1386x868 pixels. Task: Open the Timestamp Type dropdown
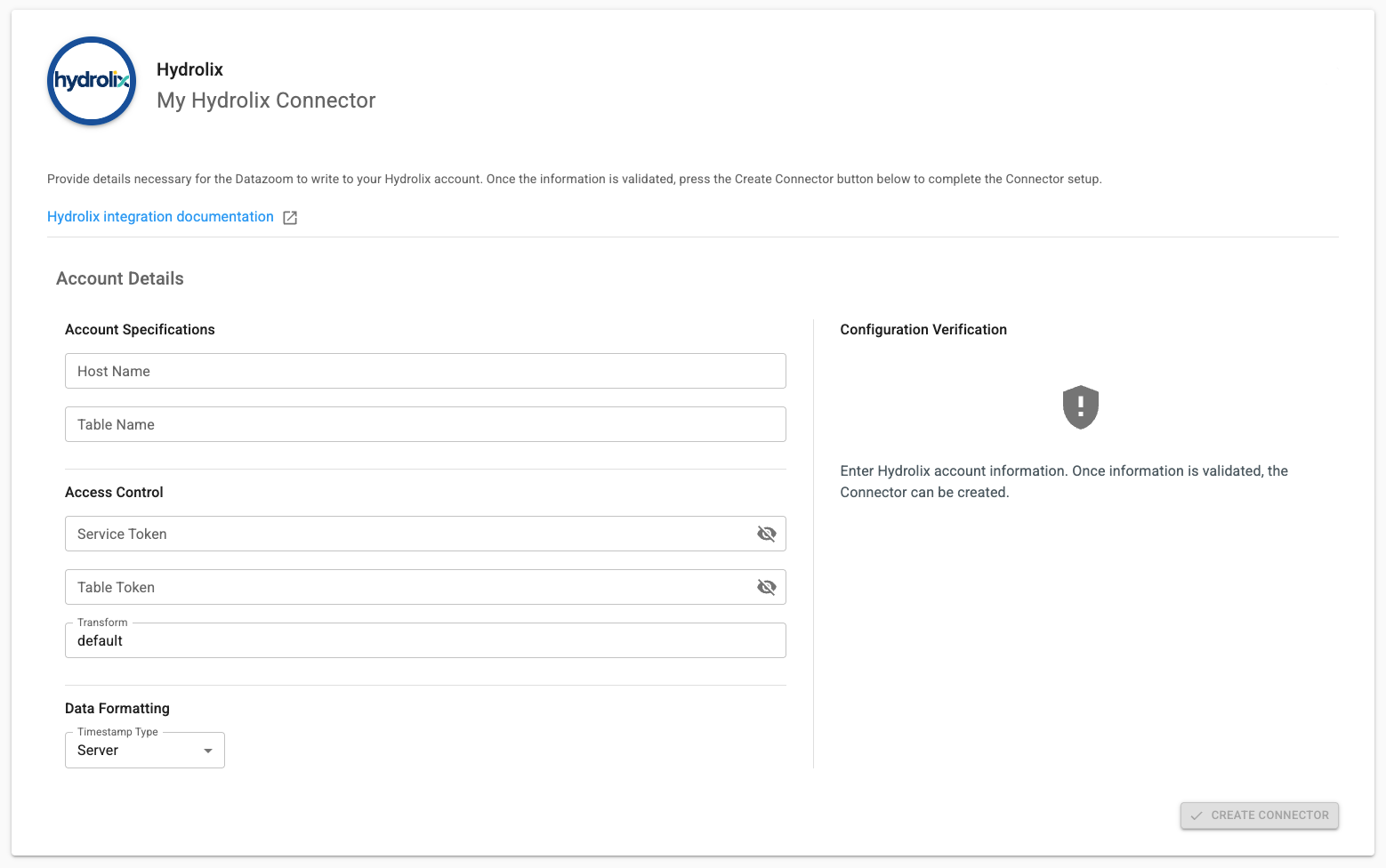[145, 750]
